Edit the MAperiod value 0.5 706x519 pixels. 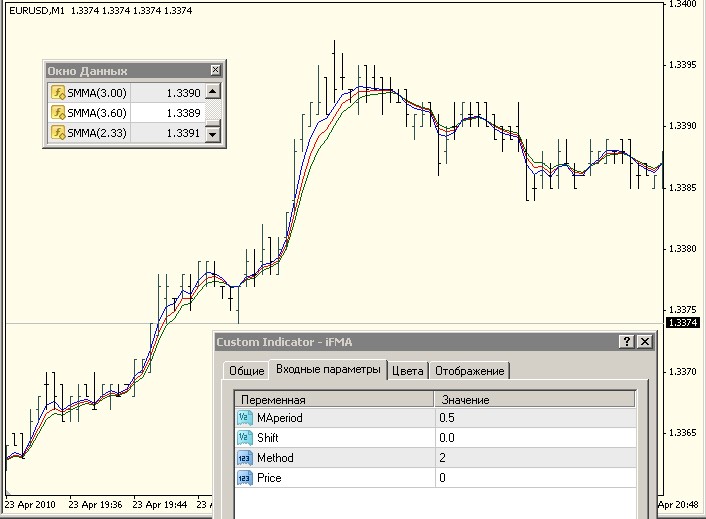pyautogui.click(x=535, y=417)
